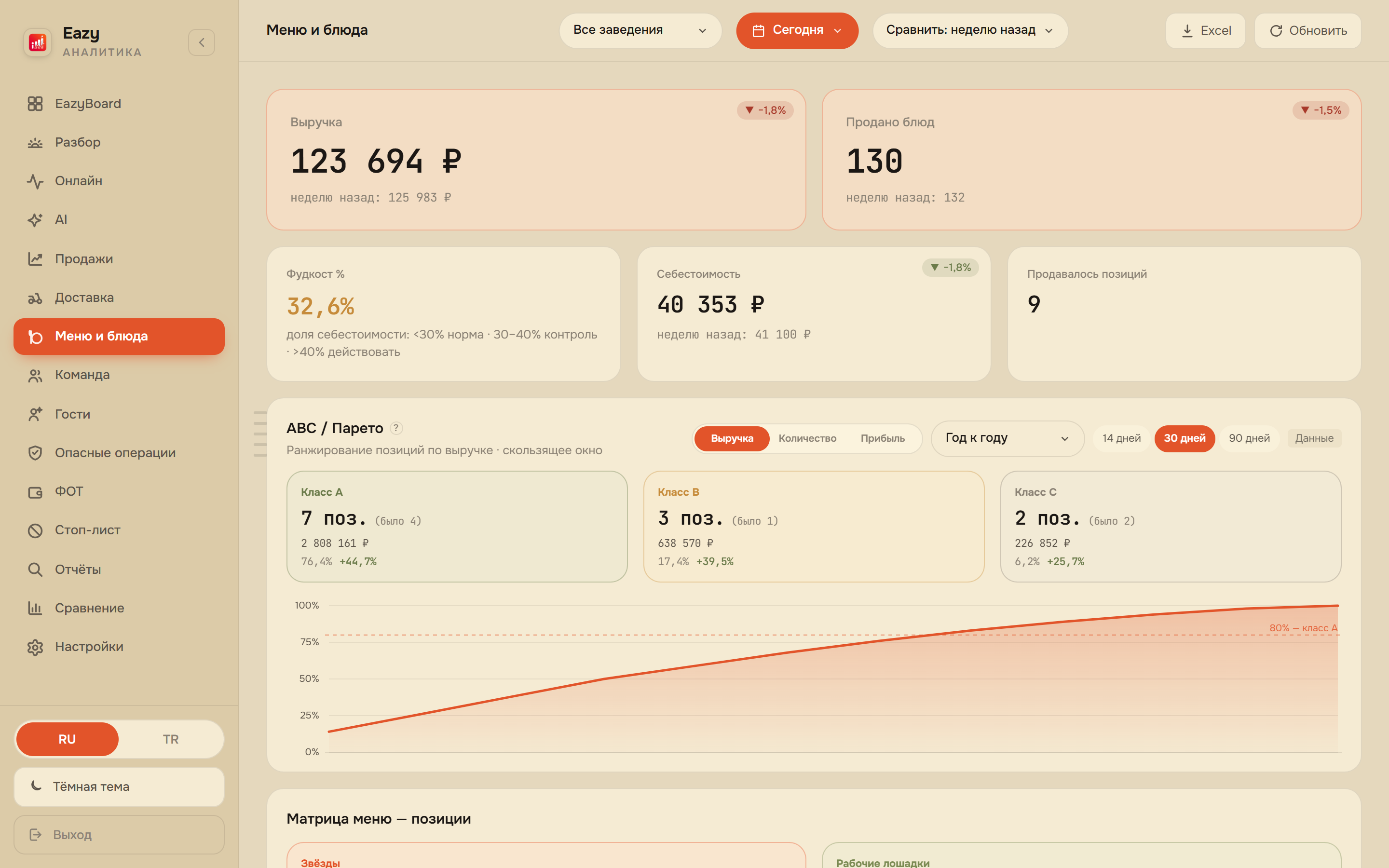Open the Класс C summary card

(x=1171, y=527)
